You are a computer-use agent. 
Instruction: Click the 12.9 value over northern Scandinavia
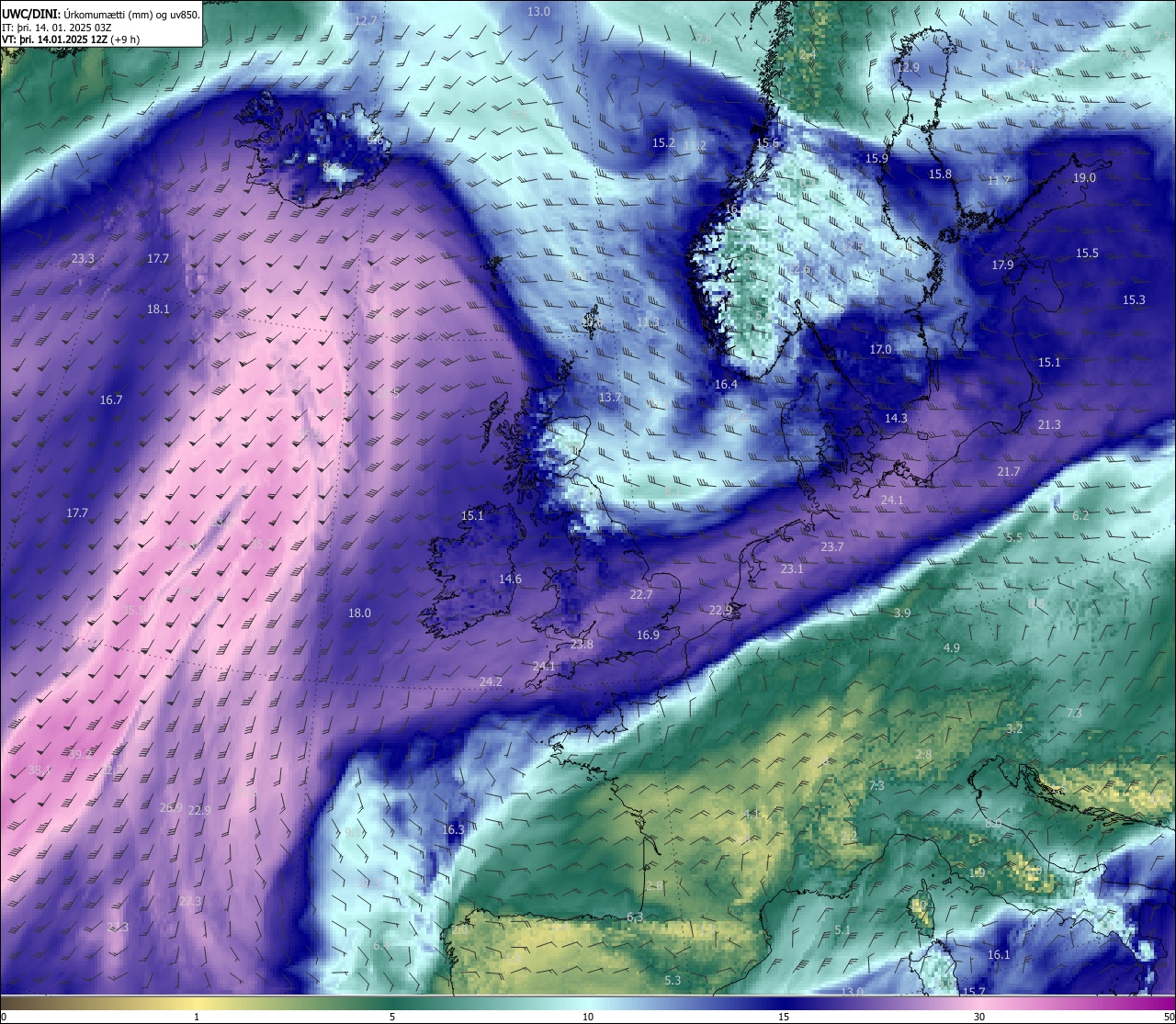point(908,68)
